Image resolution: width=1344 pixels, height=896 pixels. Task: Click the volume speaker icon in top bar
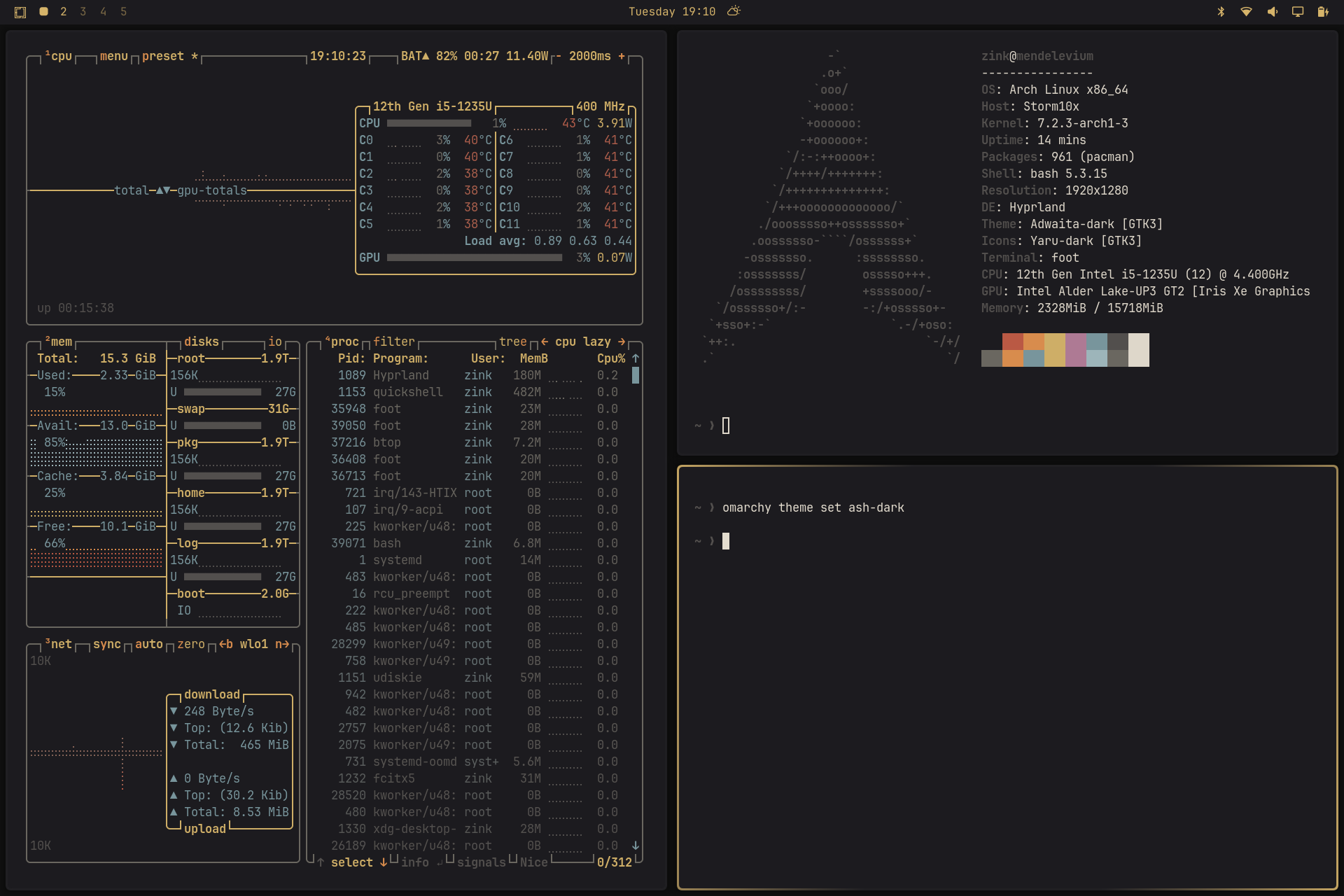click(1272, 12)
